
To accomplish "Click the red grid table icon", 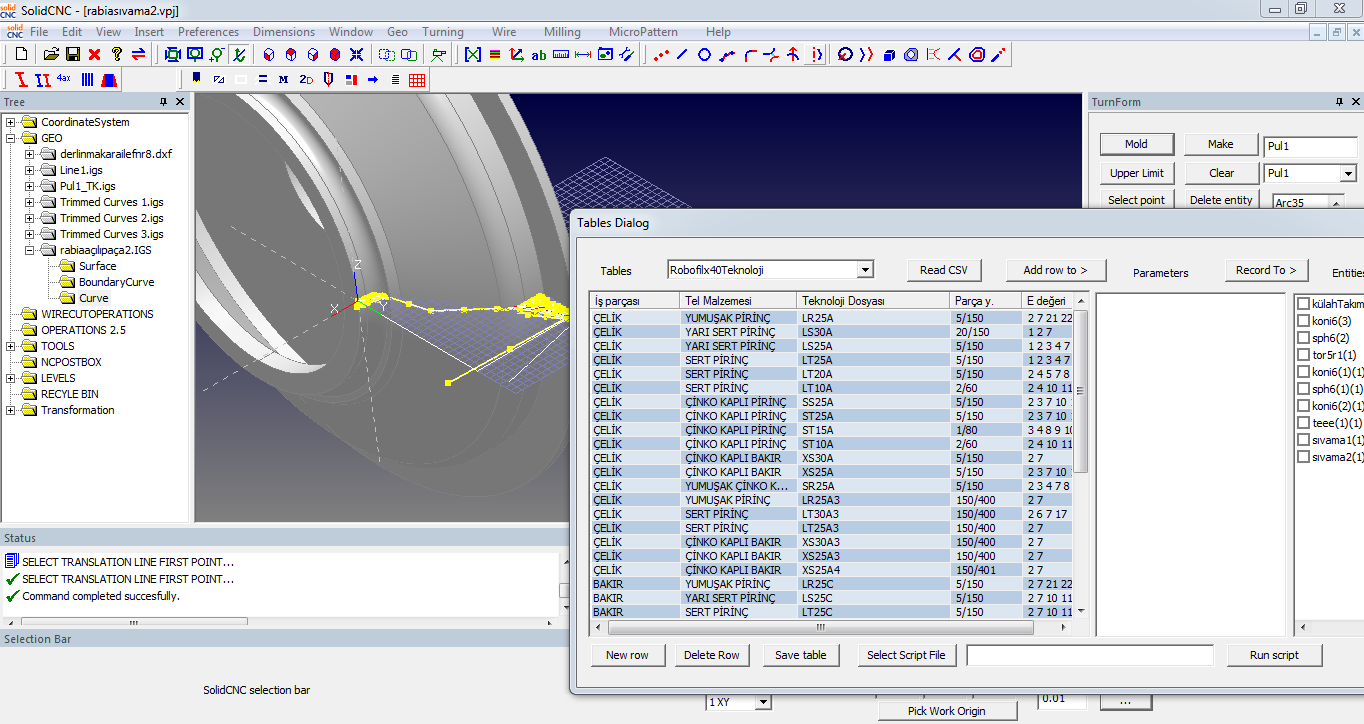I will pos(417,79).
